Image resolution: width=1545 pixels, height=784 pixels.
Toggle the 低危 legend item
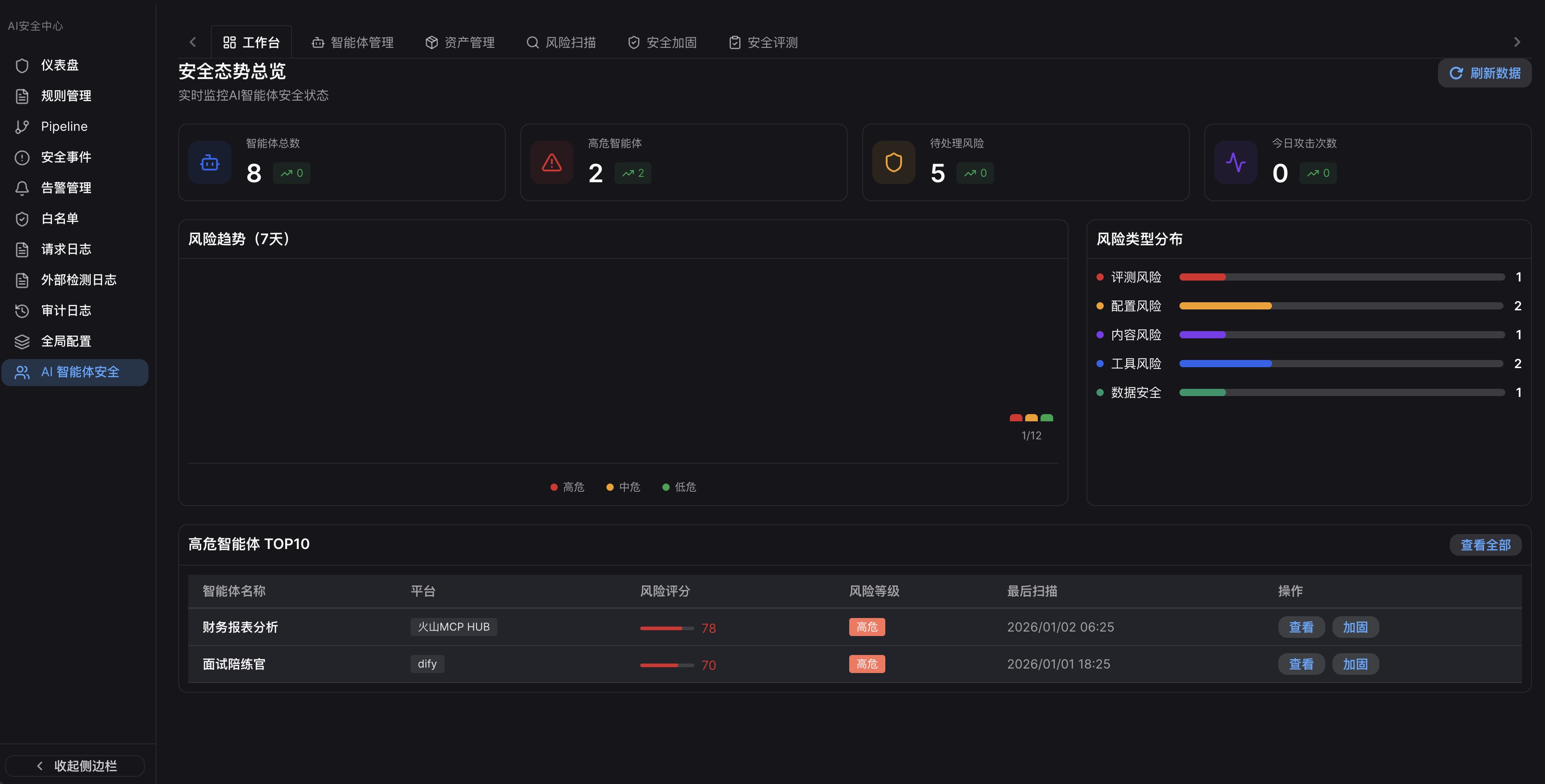[678, 487]
